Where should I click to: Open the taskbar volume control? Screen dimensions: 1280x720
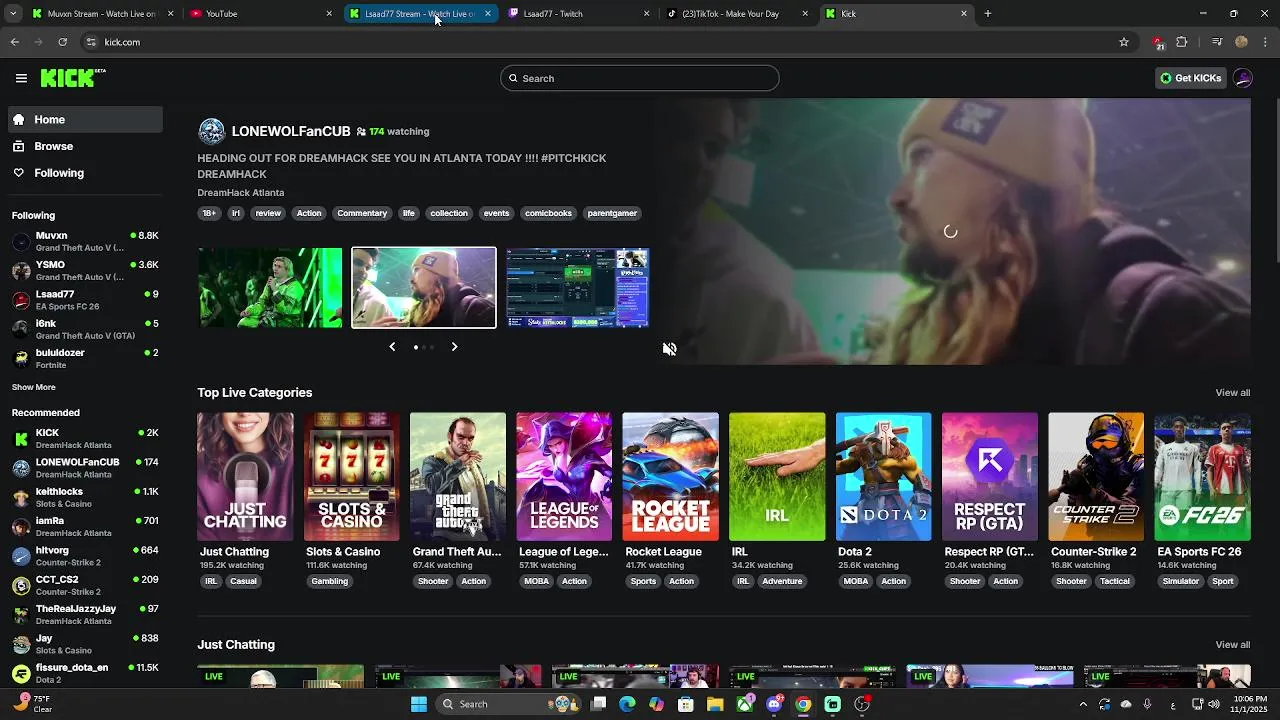[x=1214, y=704]
